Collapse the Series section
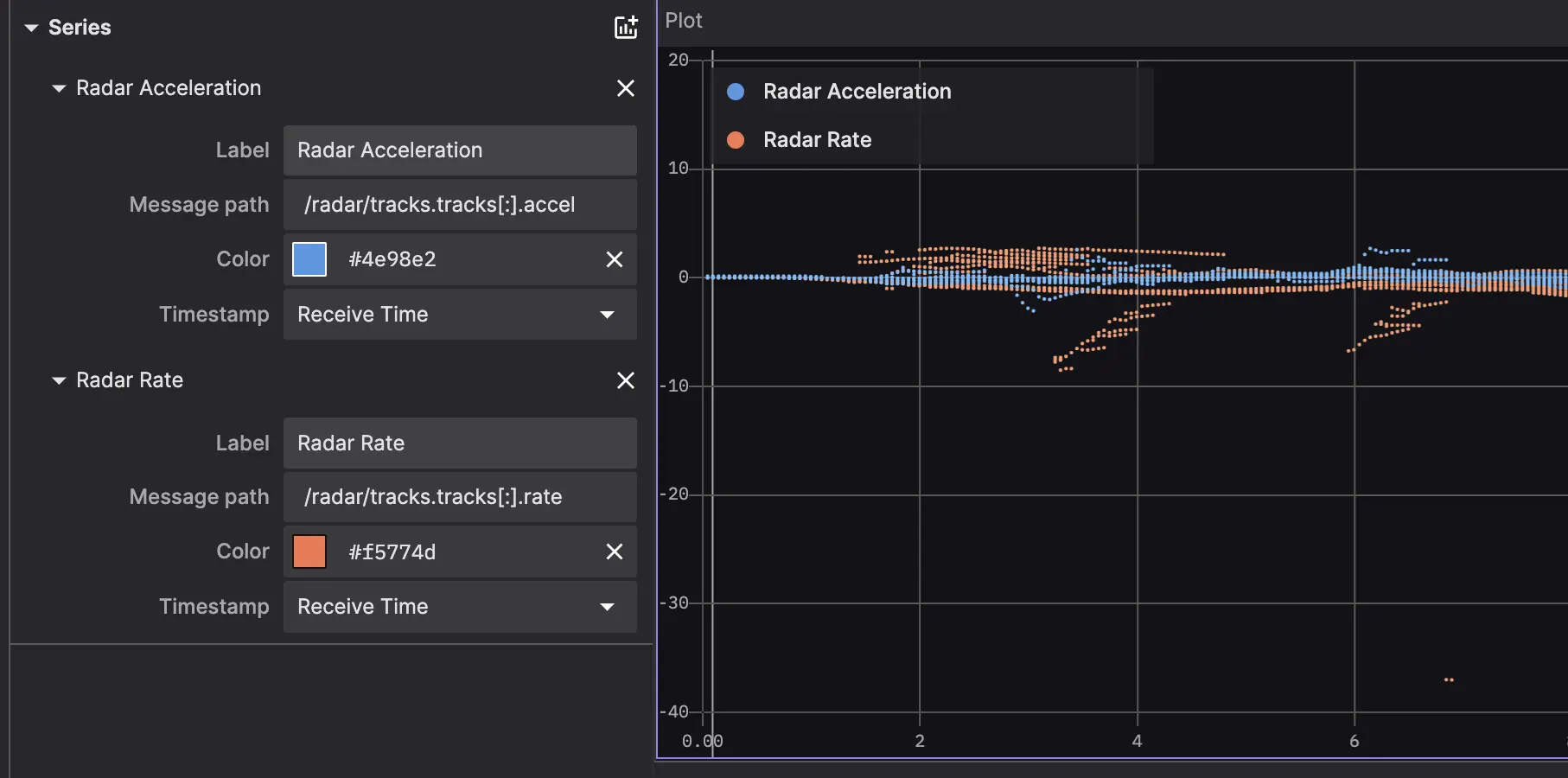 pos(32,28)
